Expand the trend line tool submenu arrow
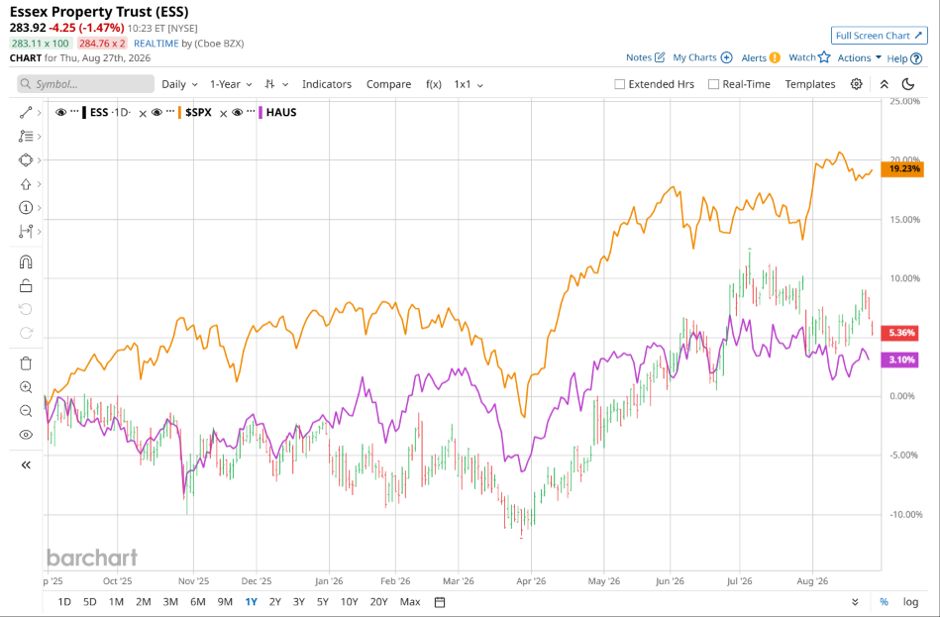The image size is (940, 617). point(40,113)
